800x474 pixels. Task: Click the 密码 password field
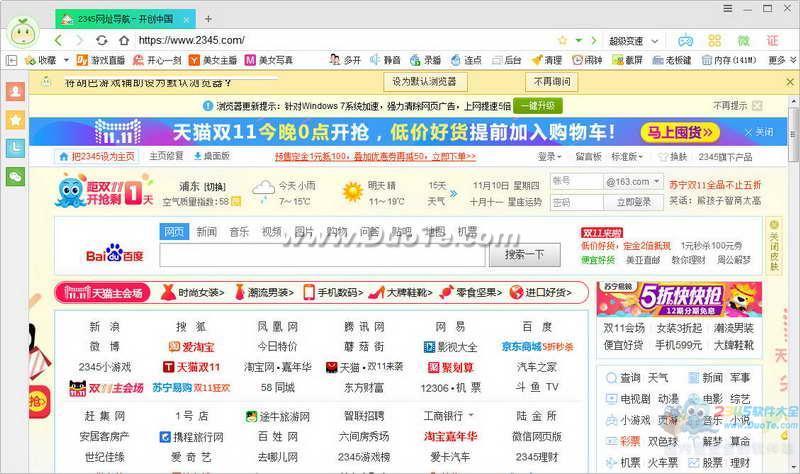(577, 203)
